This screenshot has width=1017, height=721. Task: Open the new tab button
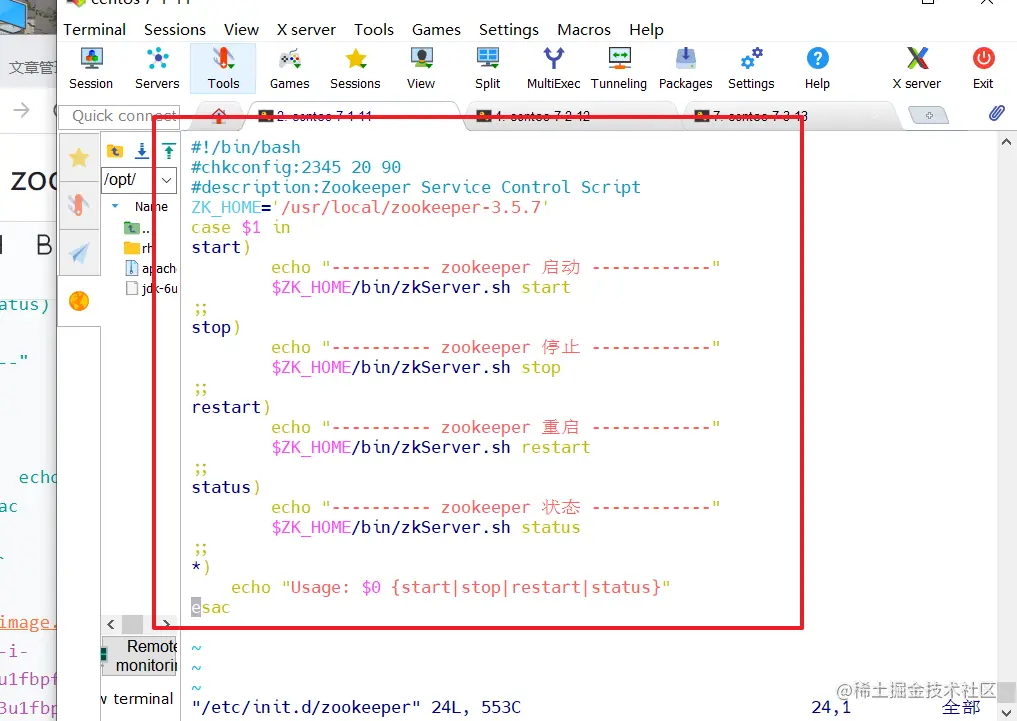[929, 115]
